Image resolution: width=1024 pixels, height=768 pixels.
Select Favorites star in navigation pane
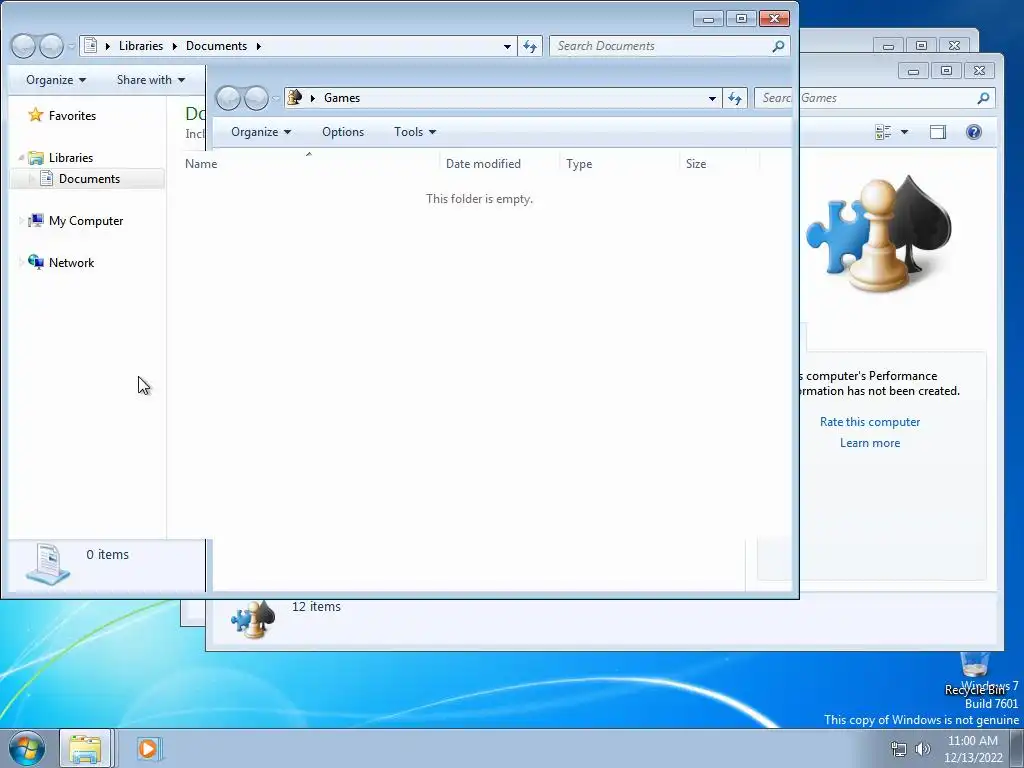click(x=35, y=115)
